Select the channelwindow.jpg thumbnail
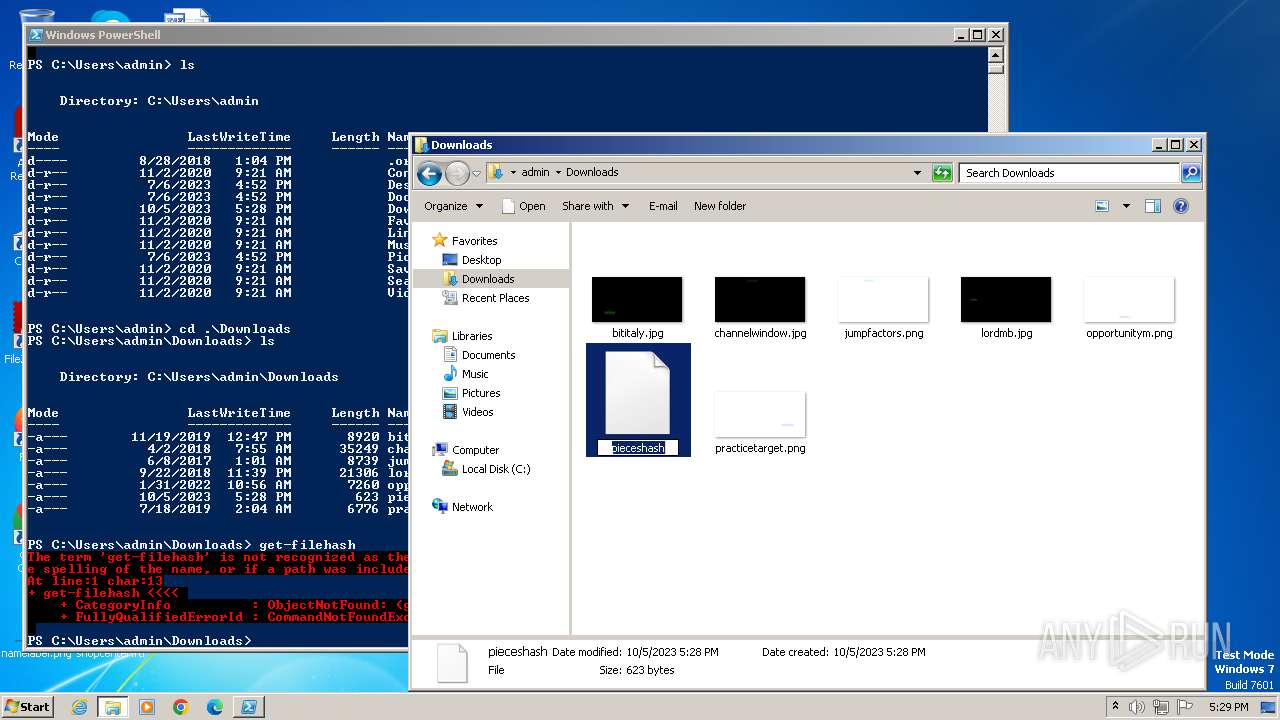The image size is (1280, 720). [x=760, y=300]
